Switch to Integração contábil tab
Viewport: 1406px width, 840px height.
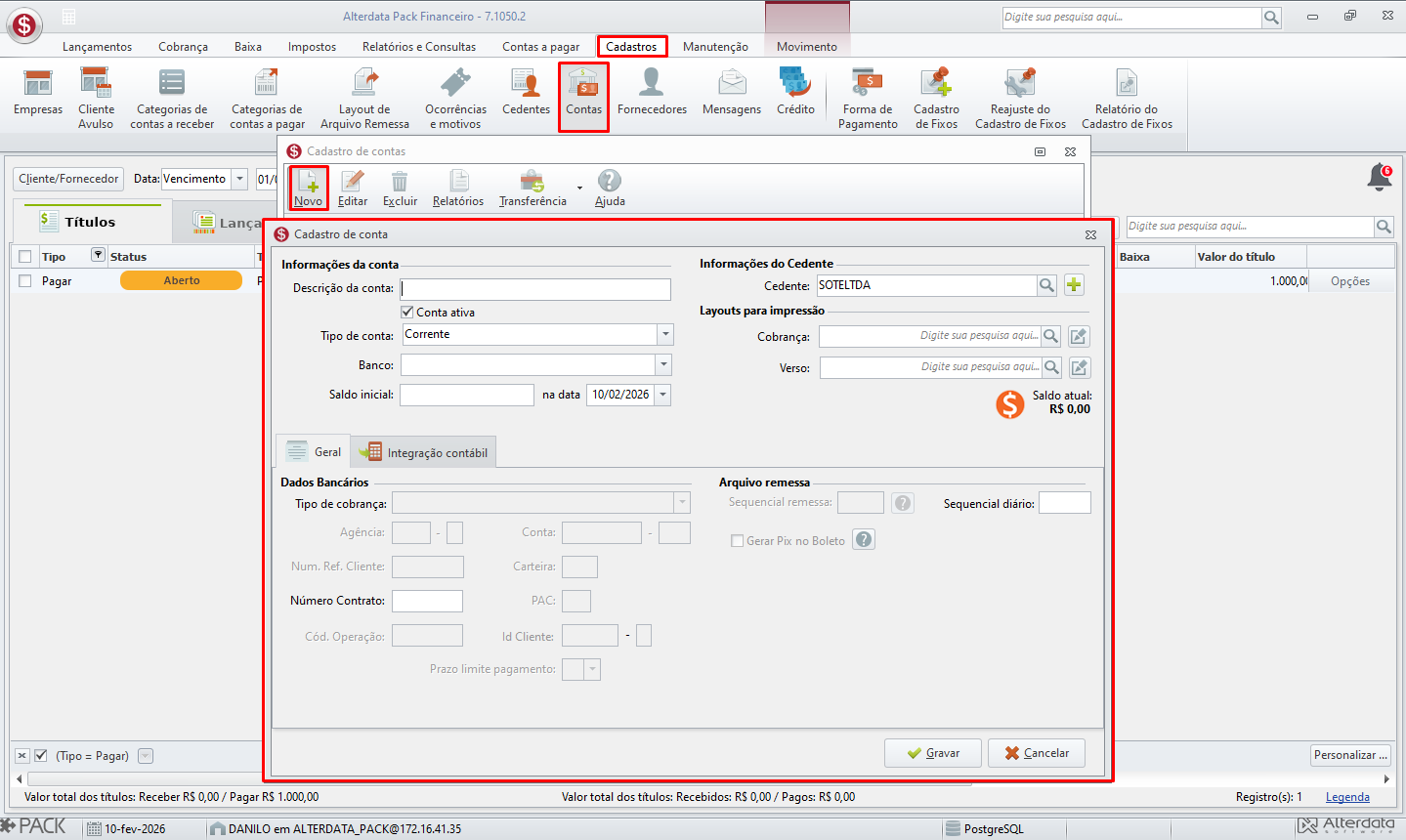(x=424, y=452)
